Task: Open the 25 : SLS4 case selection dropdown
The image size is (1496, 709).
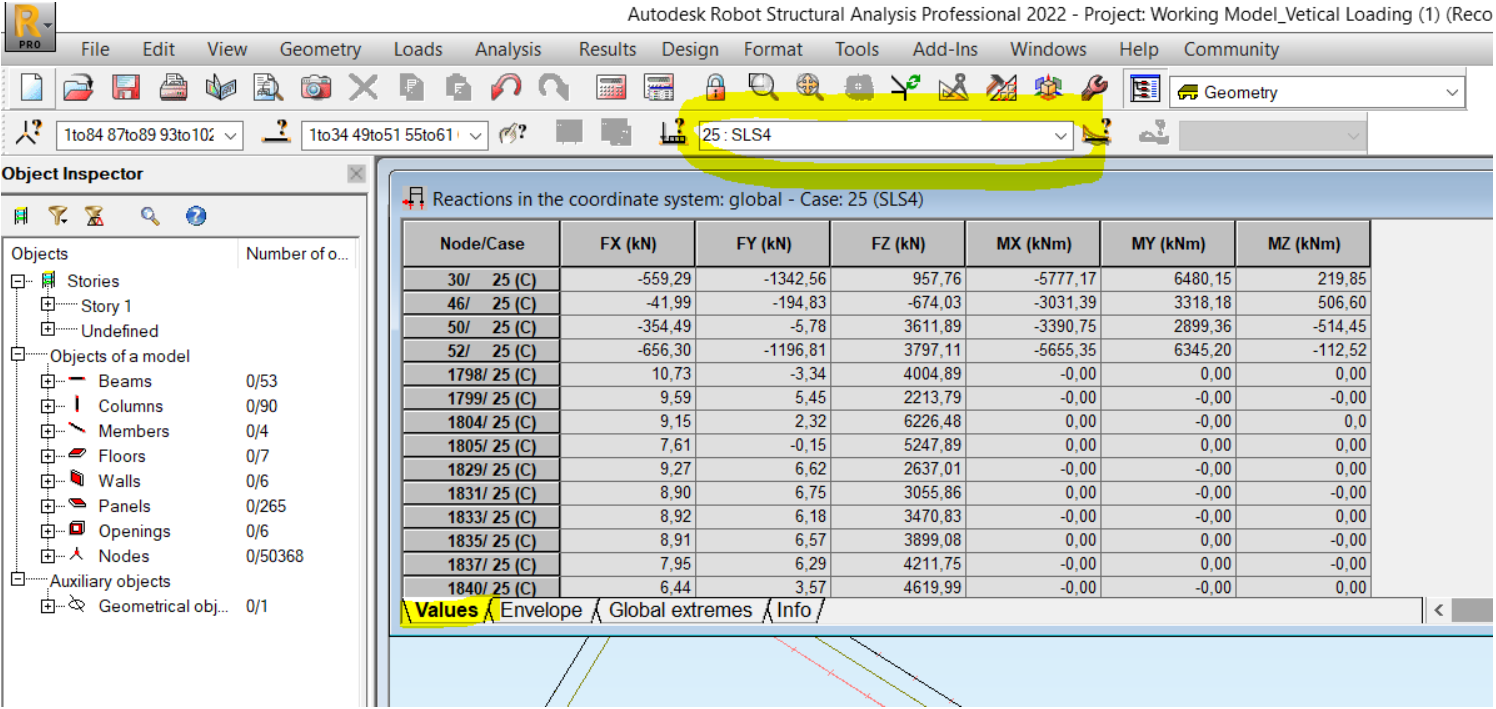Action: 1060,136
